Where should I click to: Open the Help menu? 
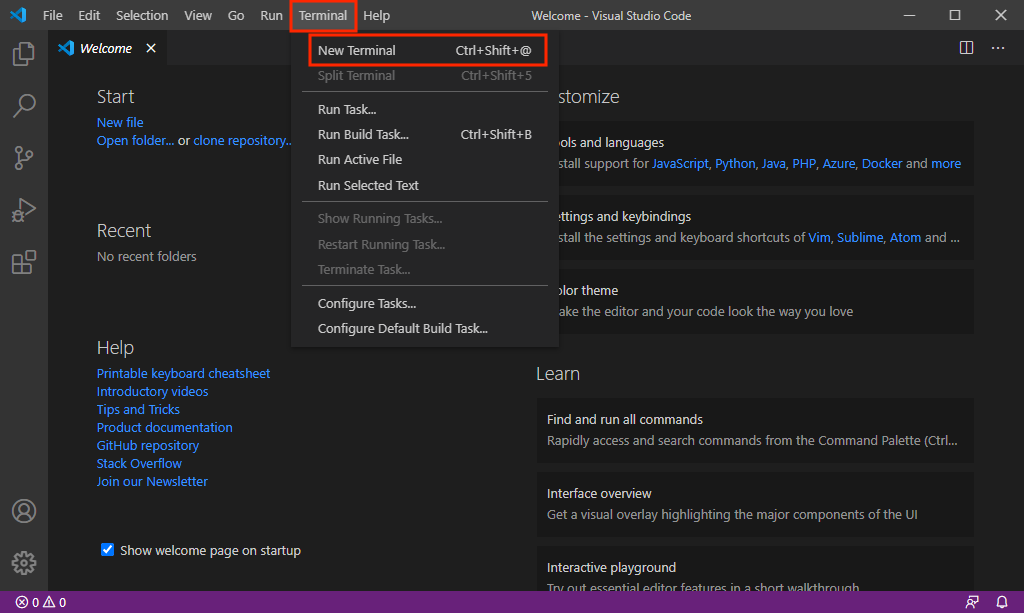point(376,15)
